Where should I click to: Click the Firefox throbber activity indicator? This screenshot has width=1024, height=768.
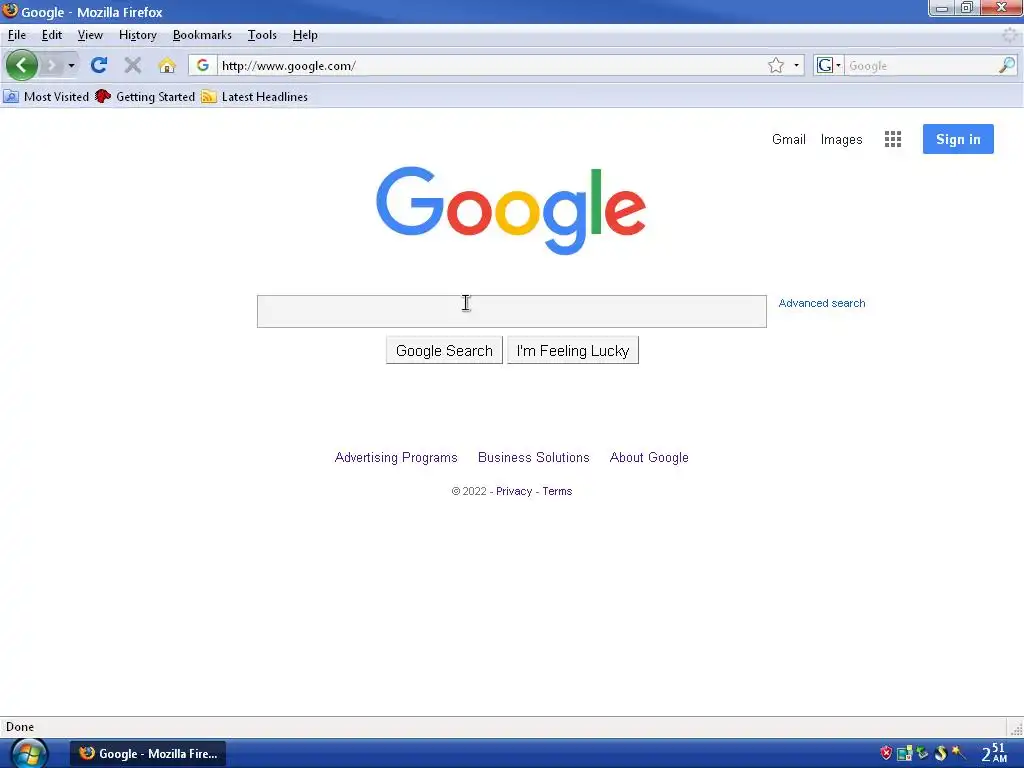pyautogui.click(x=1010, y=35)
